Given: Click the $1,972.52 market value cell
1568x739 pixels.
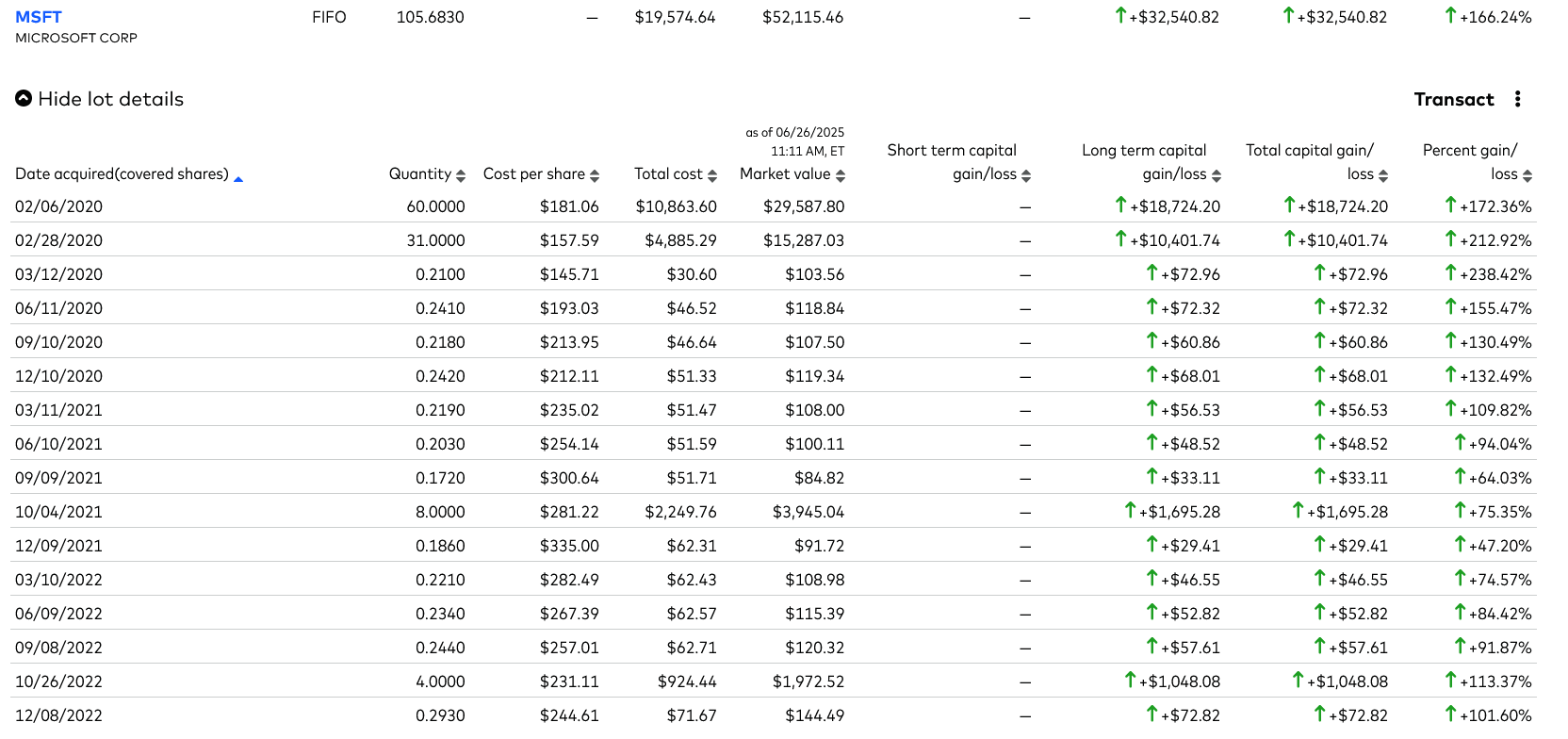Looking at the screenshot, I should pyautogui.click(x=808, y=682).
